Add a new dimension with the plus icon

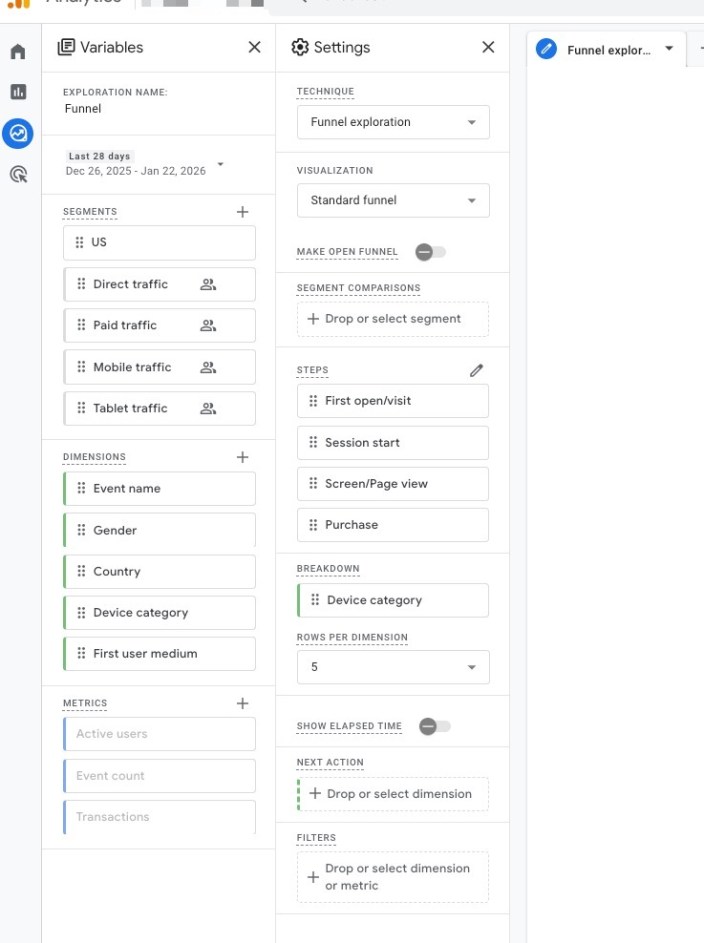(242, 457)
